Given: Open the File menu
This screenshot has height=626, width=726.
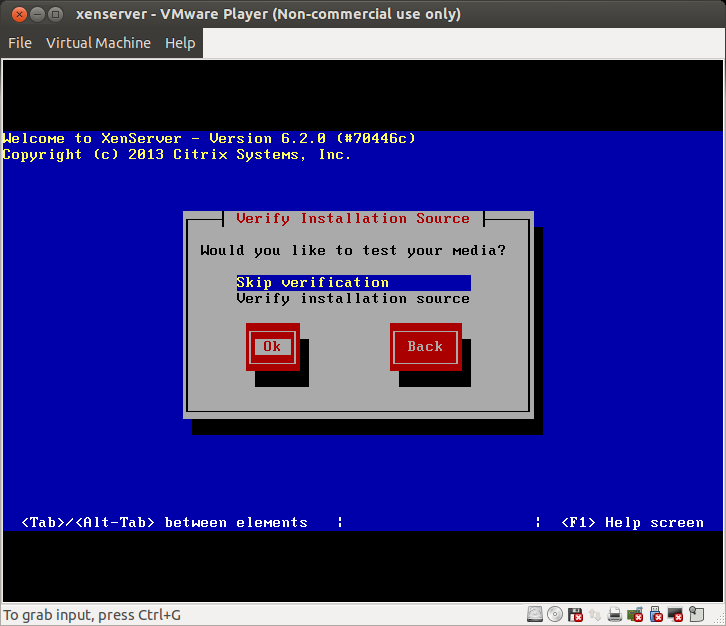Looking at the screenshot, I should 20,43.
